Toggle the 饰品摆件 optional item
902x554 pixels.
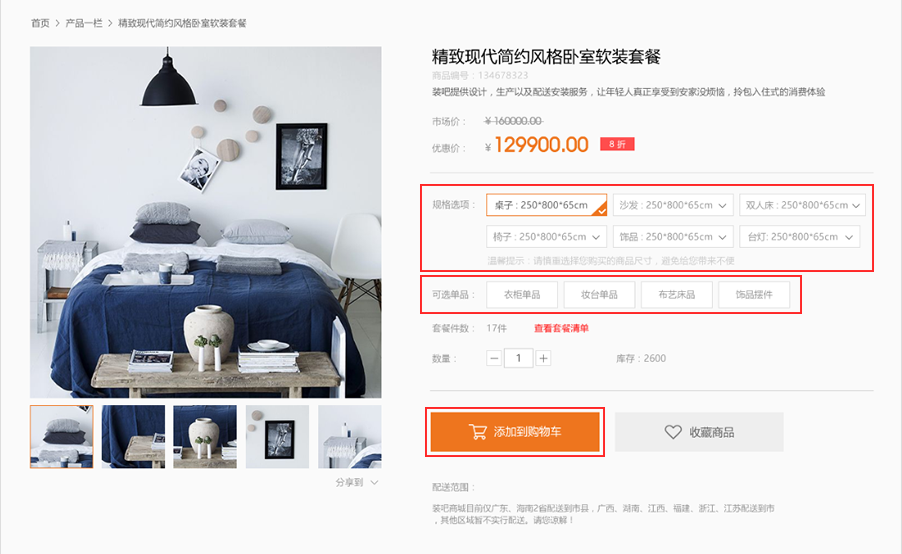754,295
